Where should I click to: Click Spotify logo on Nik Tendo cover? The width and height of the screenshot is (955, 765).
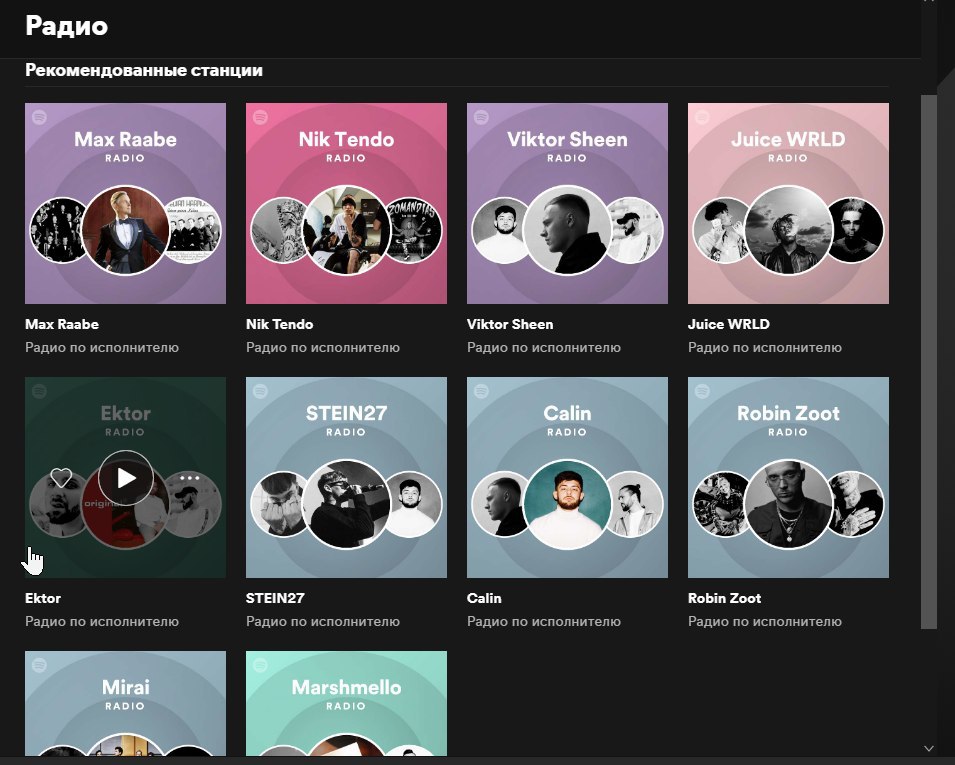[x=261, y=116]
